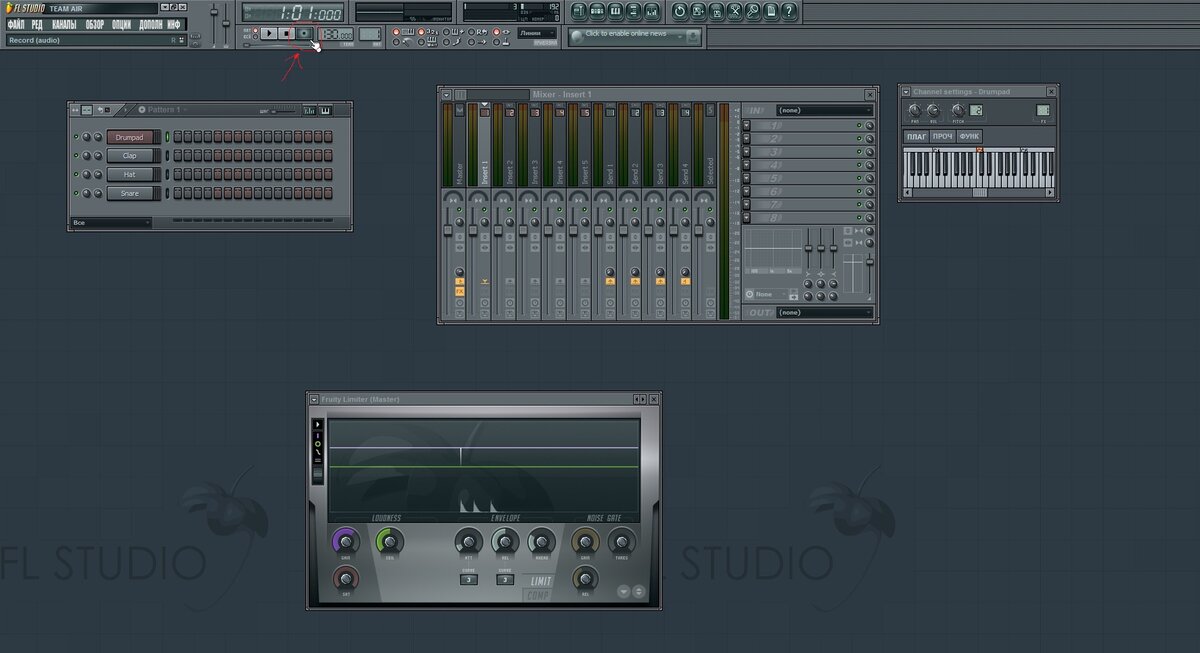Click the Clap channel button

[130, 156]
